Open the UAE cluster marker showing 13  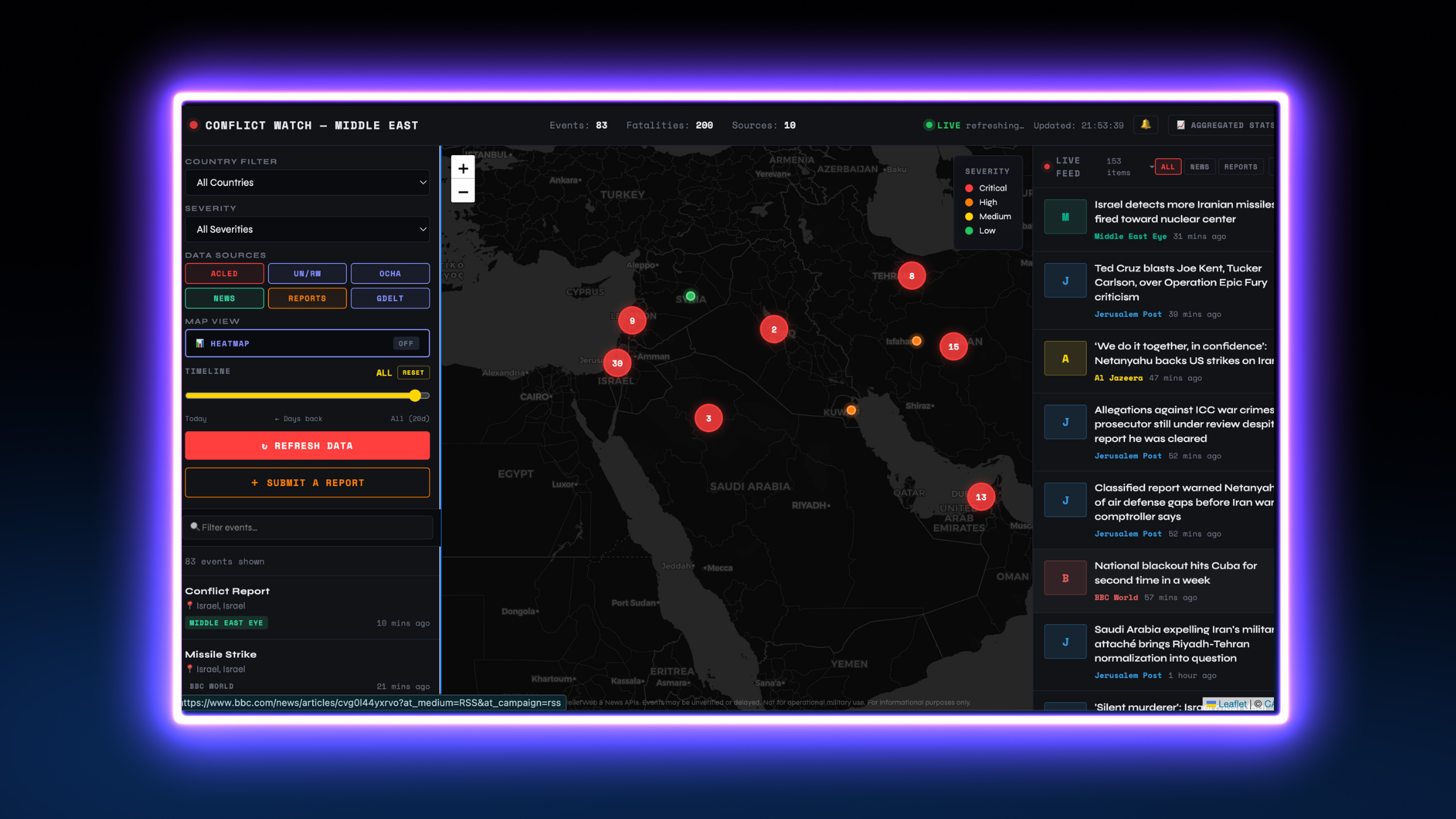click(x=981, y=497)
